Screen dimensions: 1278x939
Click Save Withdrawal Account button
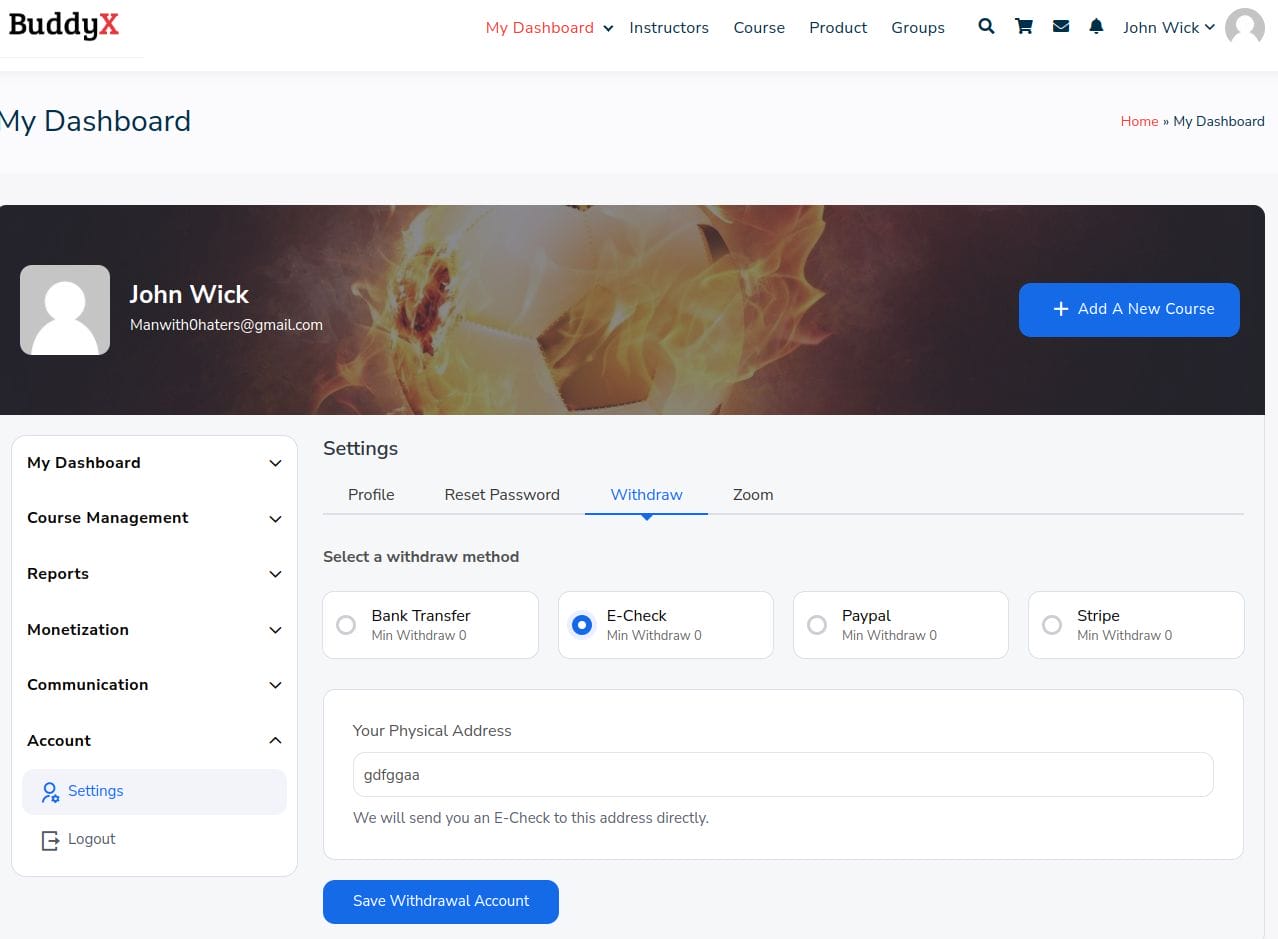click(x=440, y=901)
